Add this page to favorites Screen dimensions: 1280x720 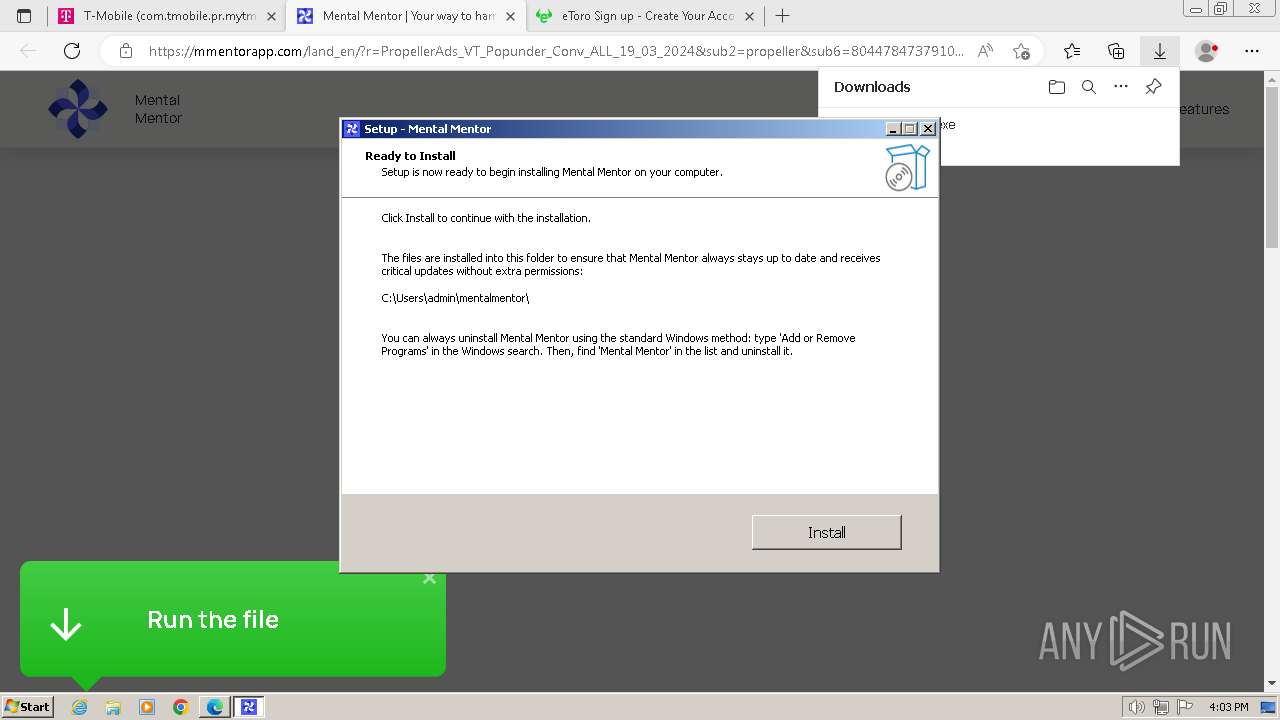[x=1021, y=51]
